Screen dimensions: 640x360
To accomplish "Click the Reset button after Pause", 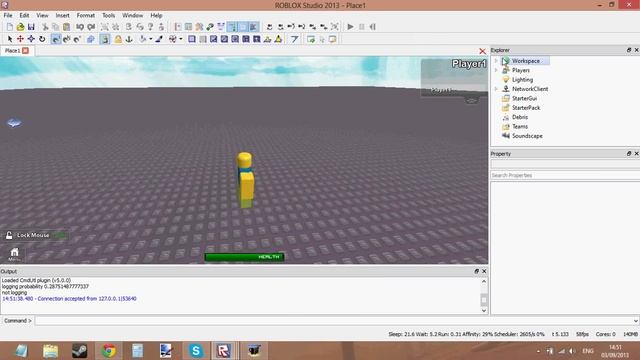I will click(372, 27).
